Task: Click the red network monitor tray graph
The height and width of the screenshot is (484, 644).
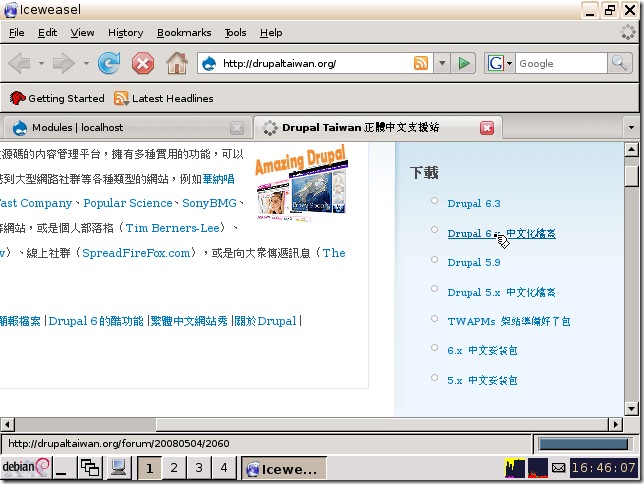Action: (x=538, y=468)
